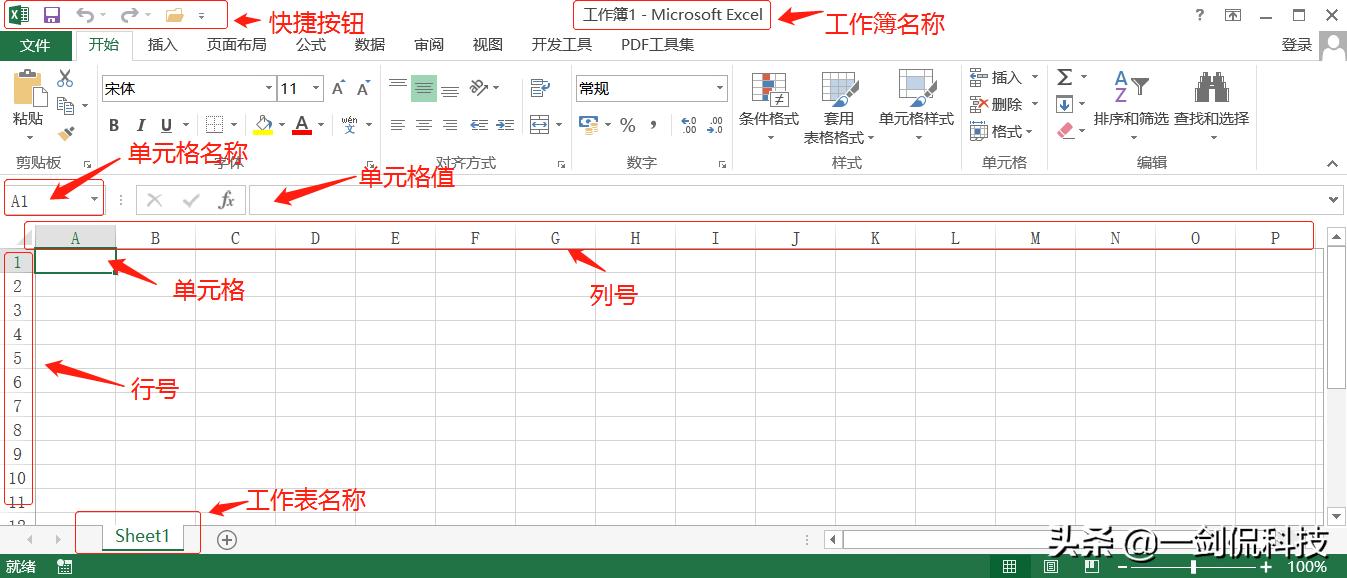Open the font name dropdown
The image size is (1347, 578).
269,88
